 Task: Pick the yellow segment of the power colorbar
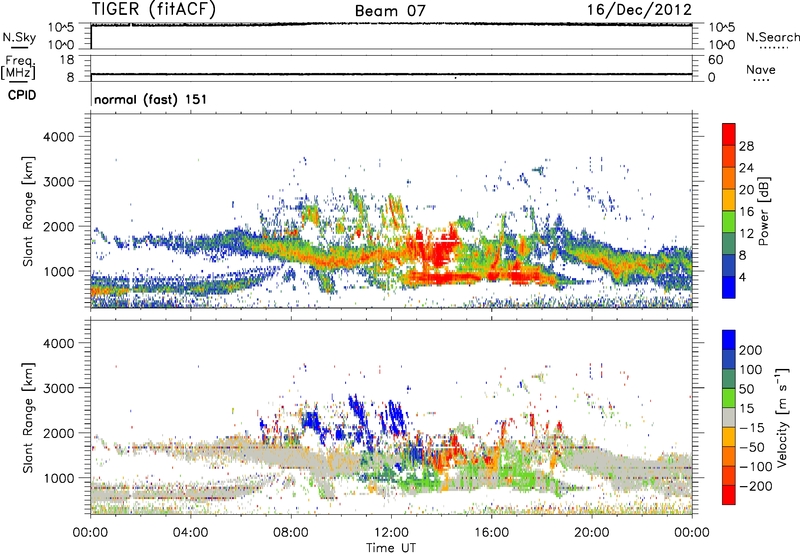point(729,199)
